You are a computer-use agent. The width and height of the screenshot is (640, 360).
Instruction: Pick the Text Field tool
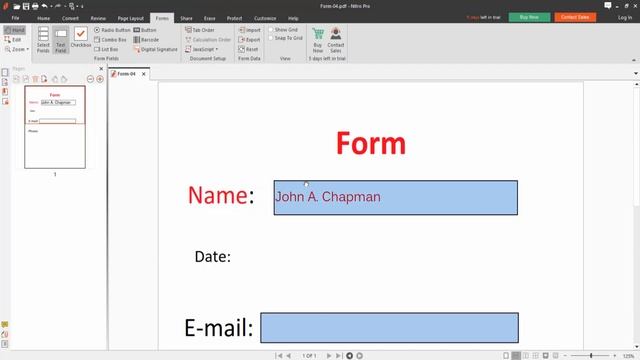60,40
